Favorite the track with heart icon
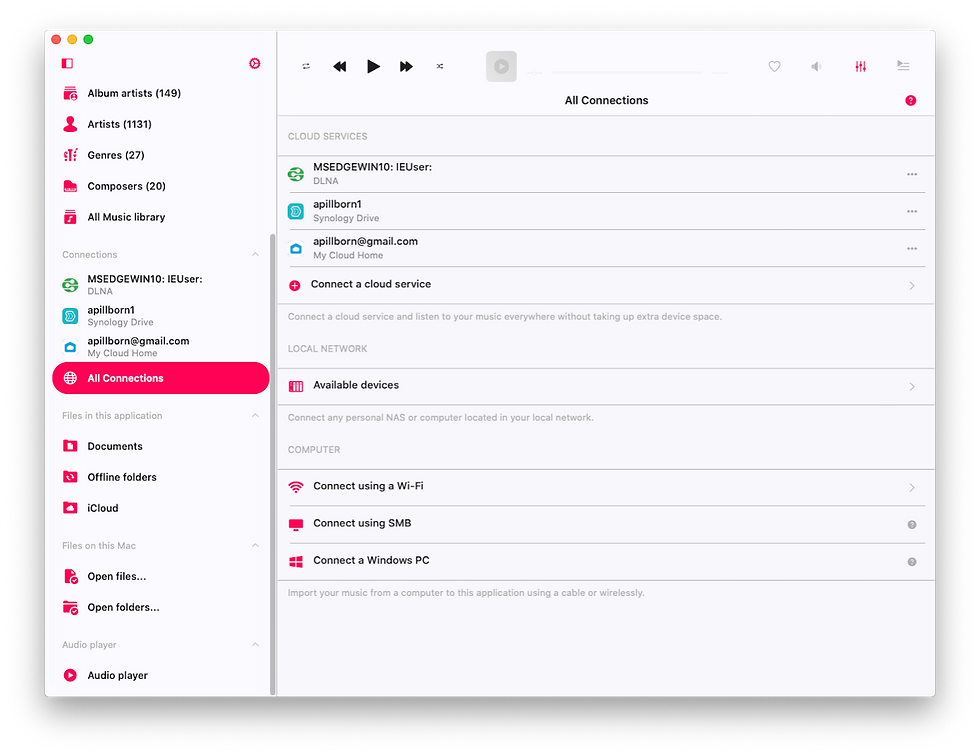The height and width of the screenshot is (756, 980). click(x=774, y=66)
